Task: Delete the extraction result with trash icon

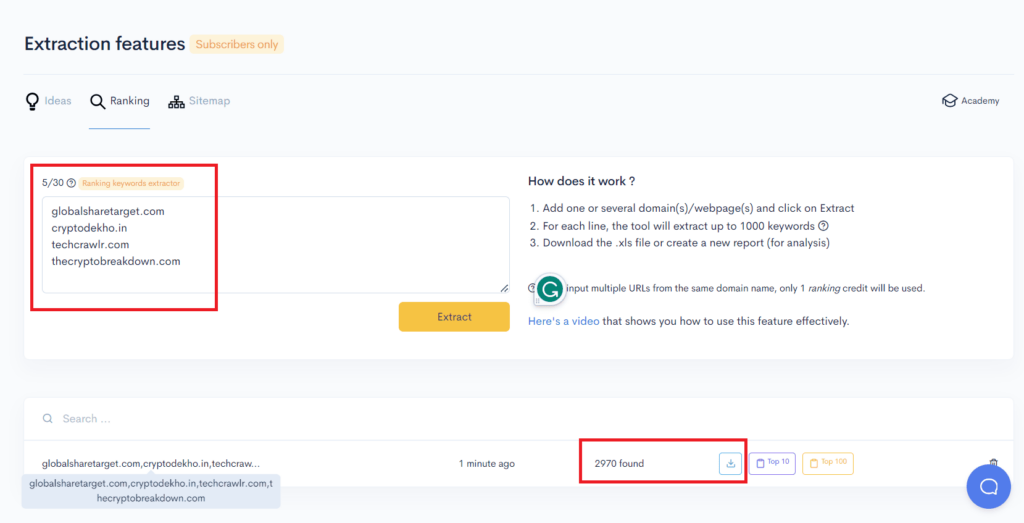Action: (x=993, y=463)
